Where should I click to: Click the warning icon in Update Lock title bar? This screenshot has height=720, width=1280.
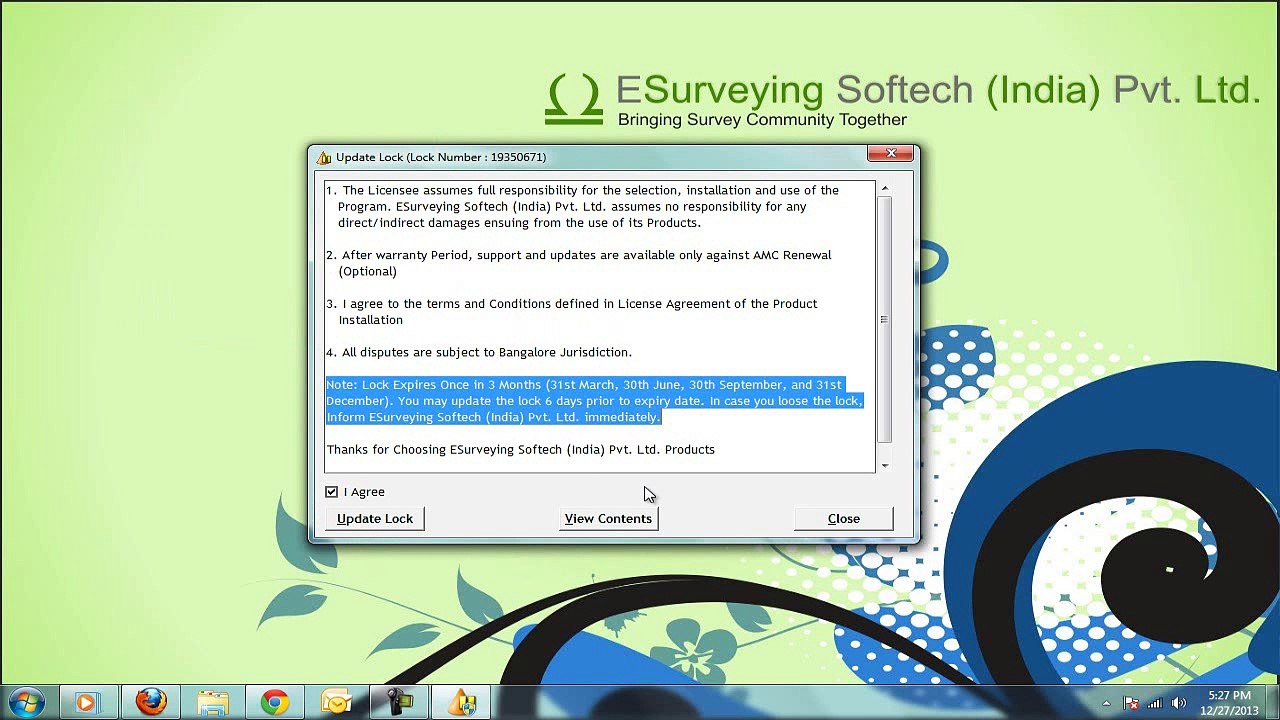[x=323, y=157]
